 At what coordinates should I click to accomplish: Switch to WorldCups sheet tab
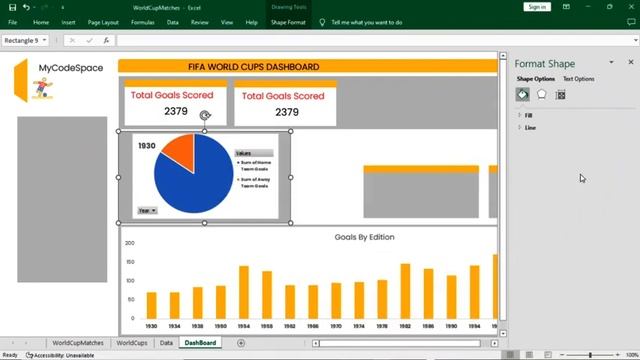pos(132,343)
